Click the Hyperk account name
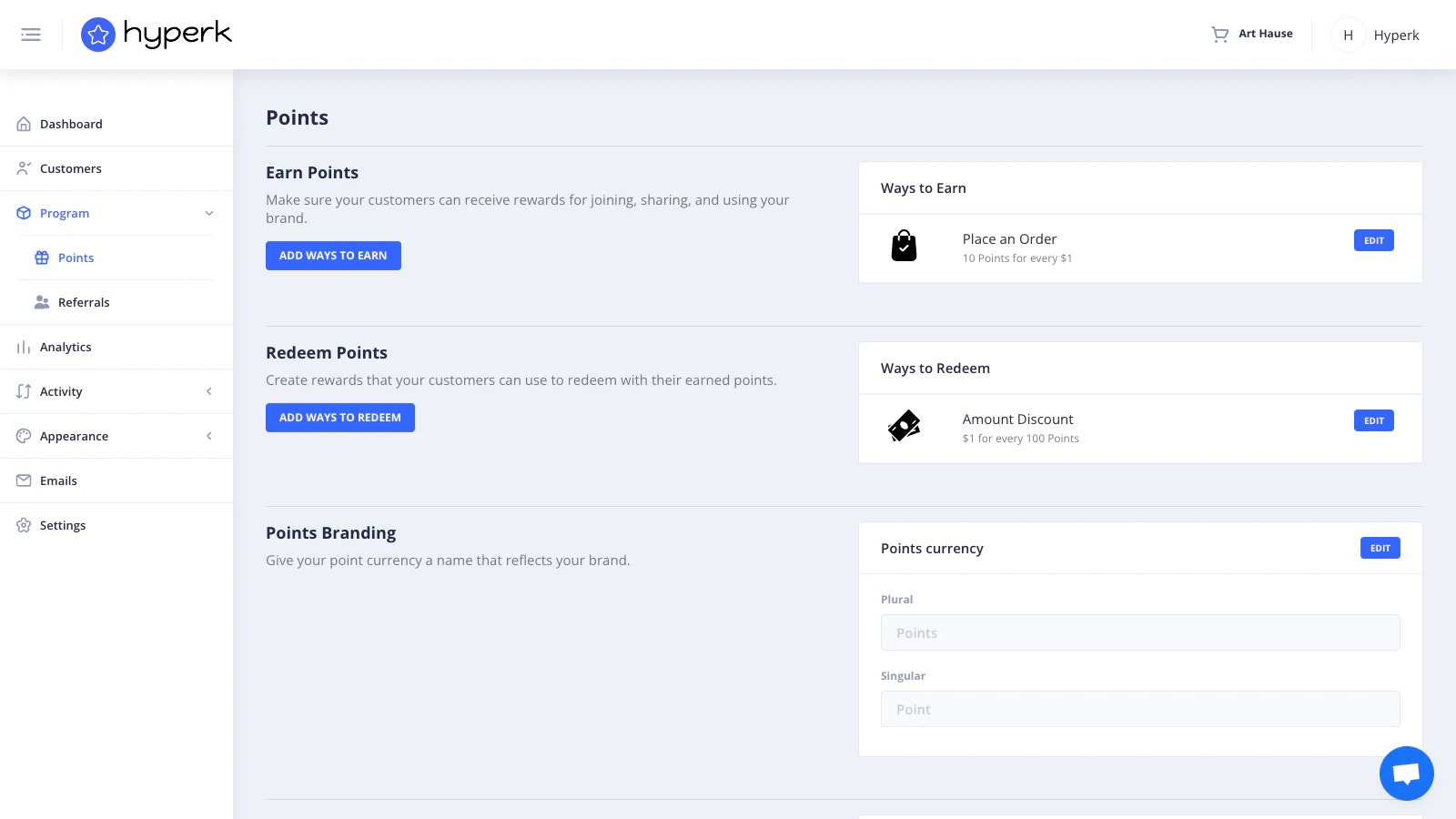 (x=1397, y=35)
